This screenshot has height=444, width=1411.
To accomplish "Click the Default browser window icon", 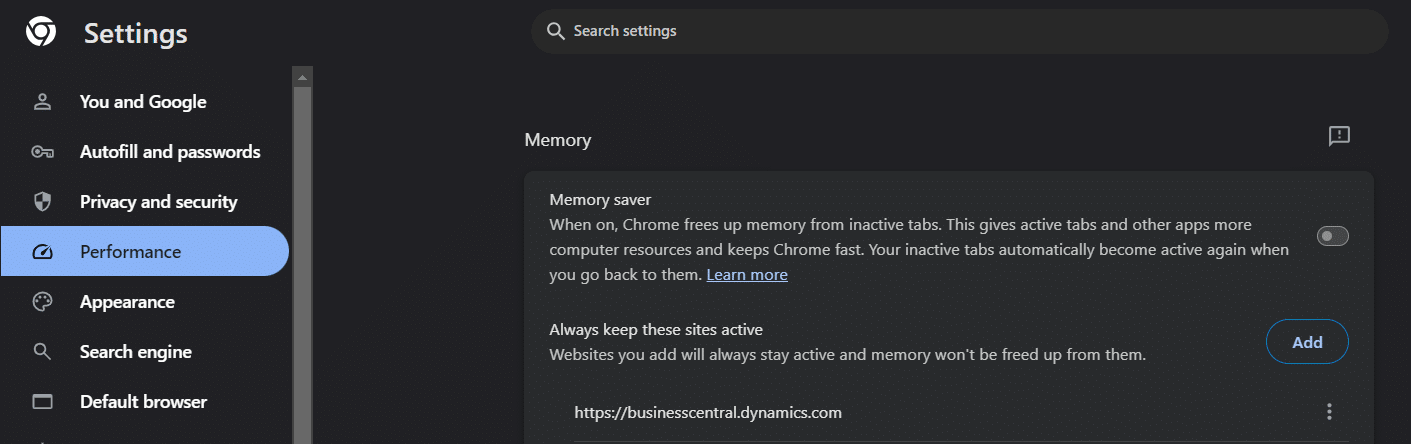I will [42, 402].
